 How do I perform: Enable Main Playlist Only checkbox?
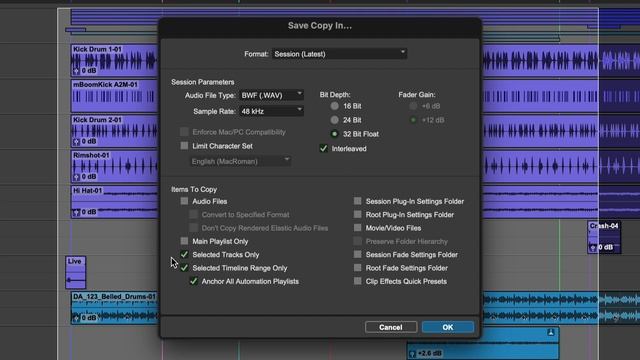(x=184, y=241)
